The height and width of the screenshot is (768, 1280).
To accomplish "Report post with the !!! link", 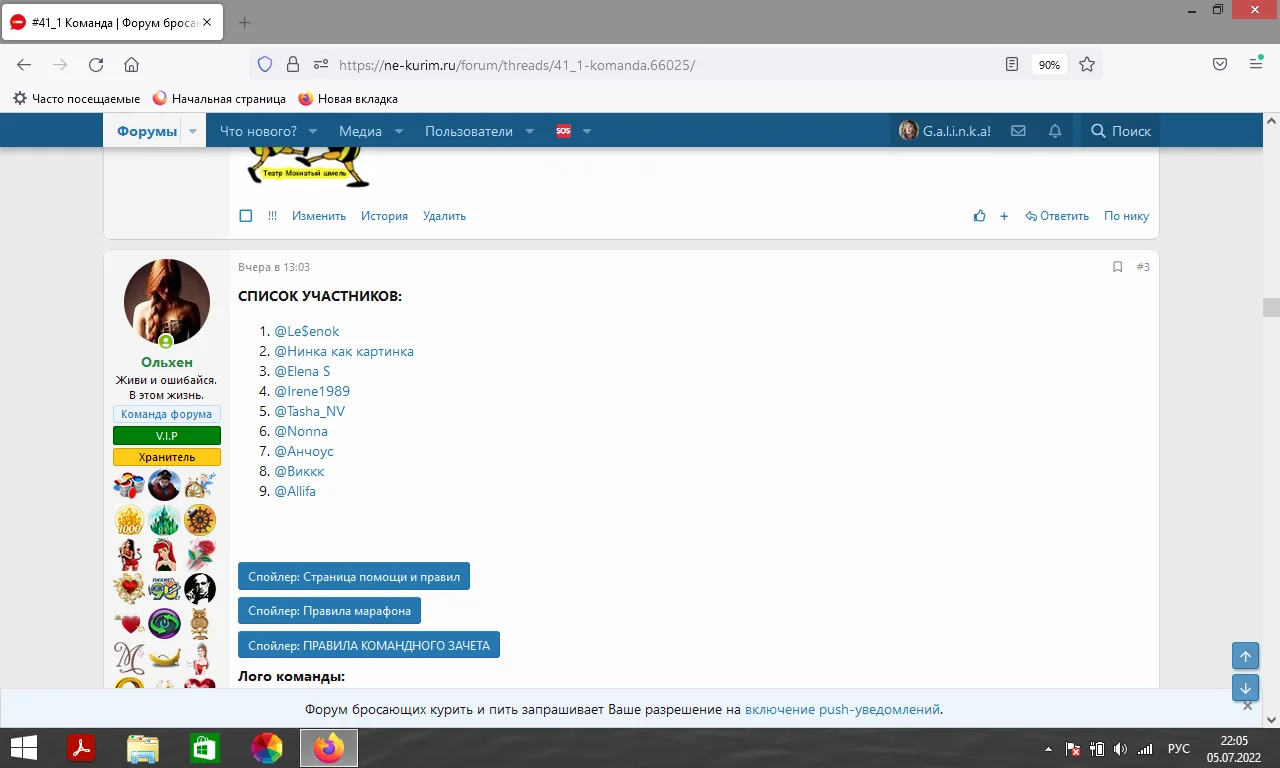I will click(x=273, y=216).
